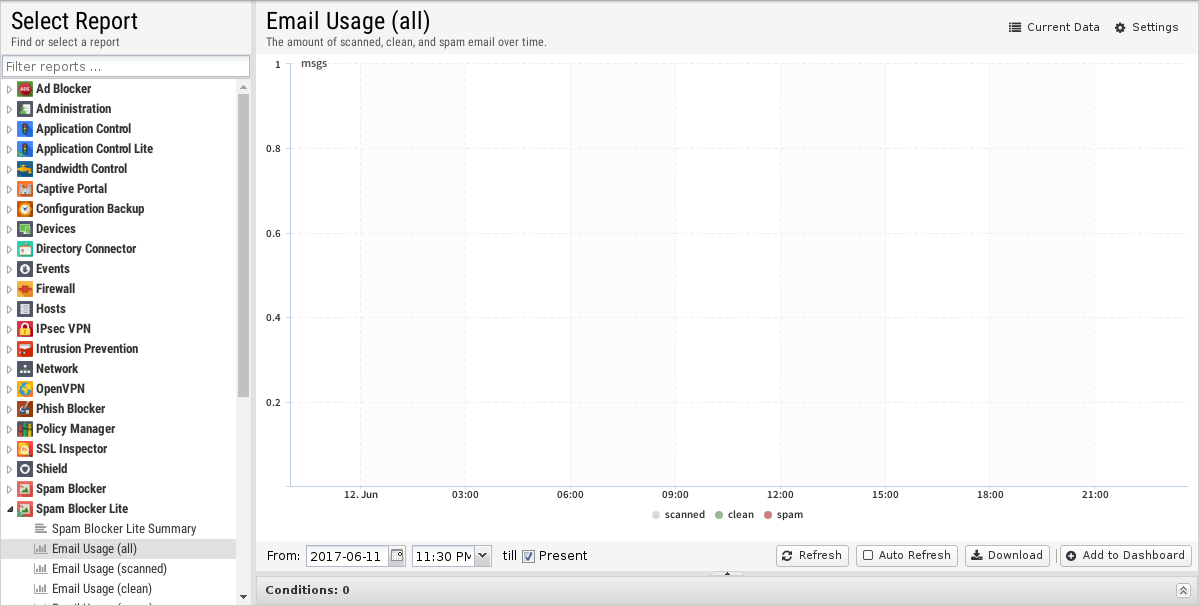Viewport: 1199px width, 606px height.
Task: Open the Email Usage (clean) report
Action: (x=102, y=588)
